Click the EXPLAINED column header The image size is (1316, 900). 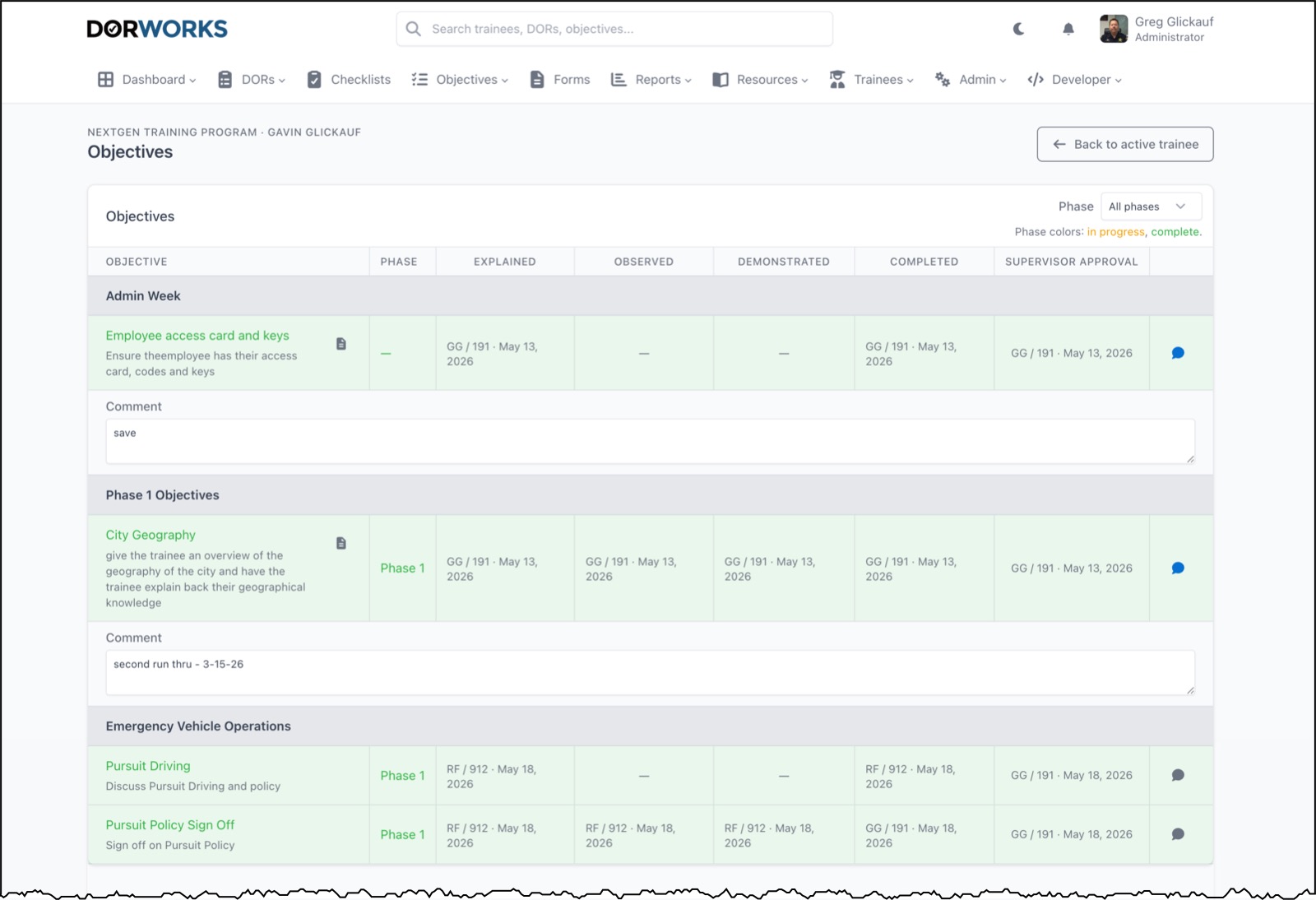(x=504, y=262)
